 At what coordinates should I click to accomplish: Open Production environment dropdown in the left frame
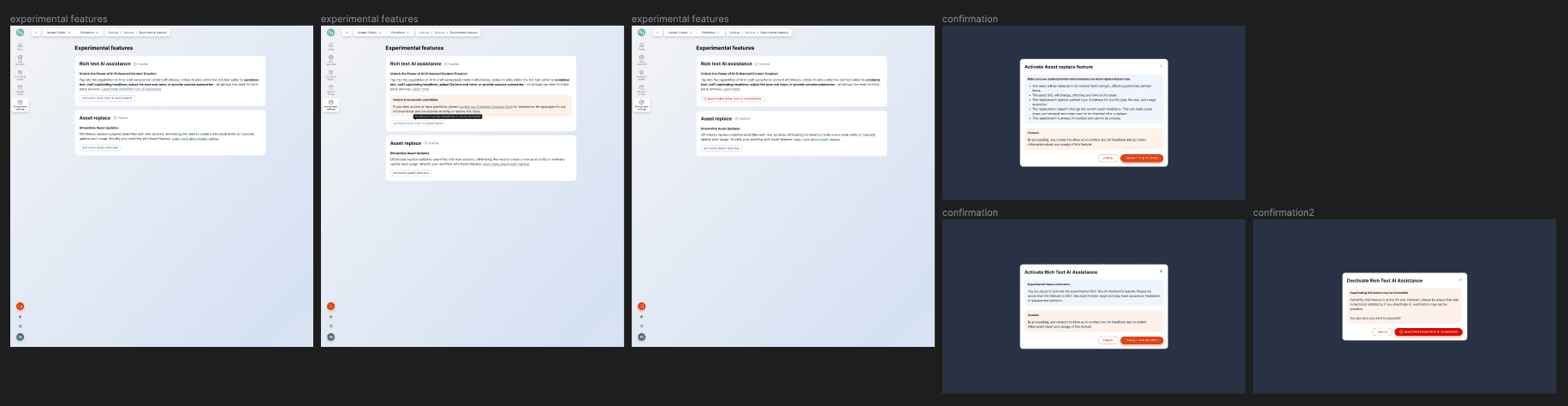[x=89, y=33]
